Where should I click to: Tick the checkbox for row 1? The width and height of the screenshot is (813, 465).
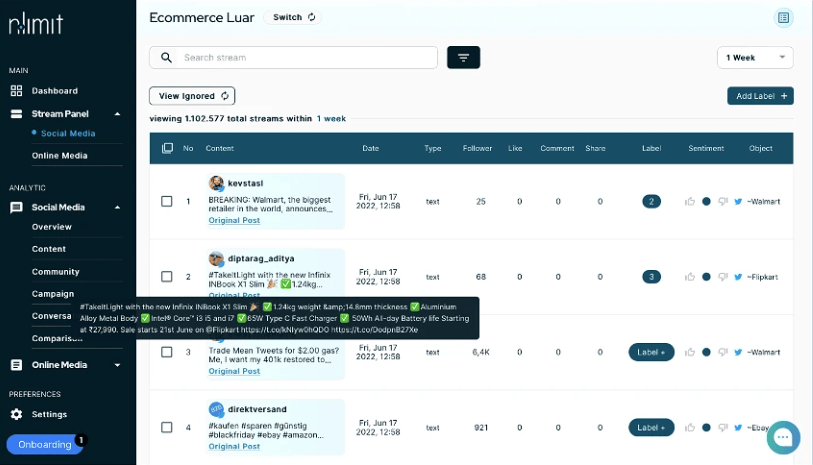(x=166, y=201)
